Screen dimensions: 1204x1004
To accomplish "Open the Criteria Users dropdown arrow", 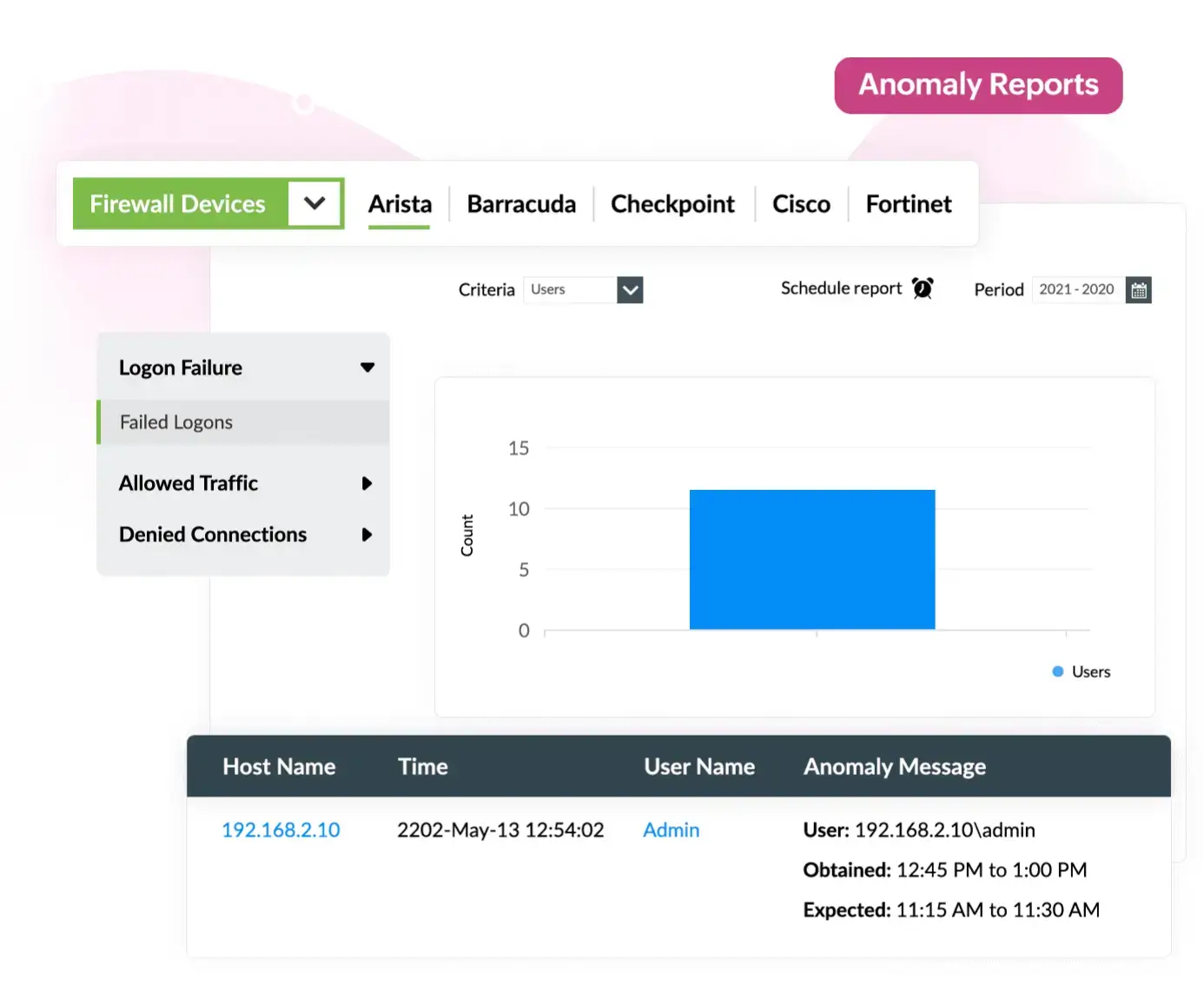I will pyautogui.click(x=630, y=290).
